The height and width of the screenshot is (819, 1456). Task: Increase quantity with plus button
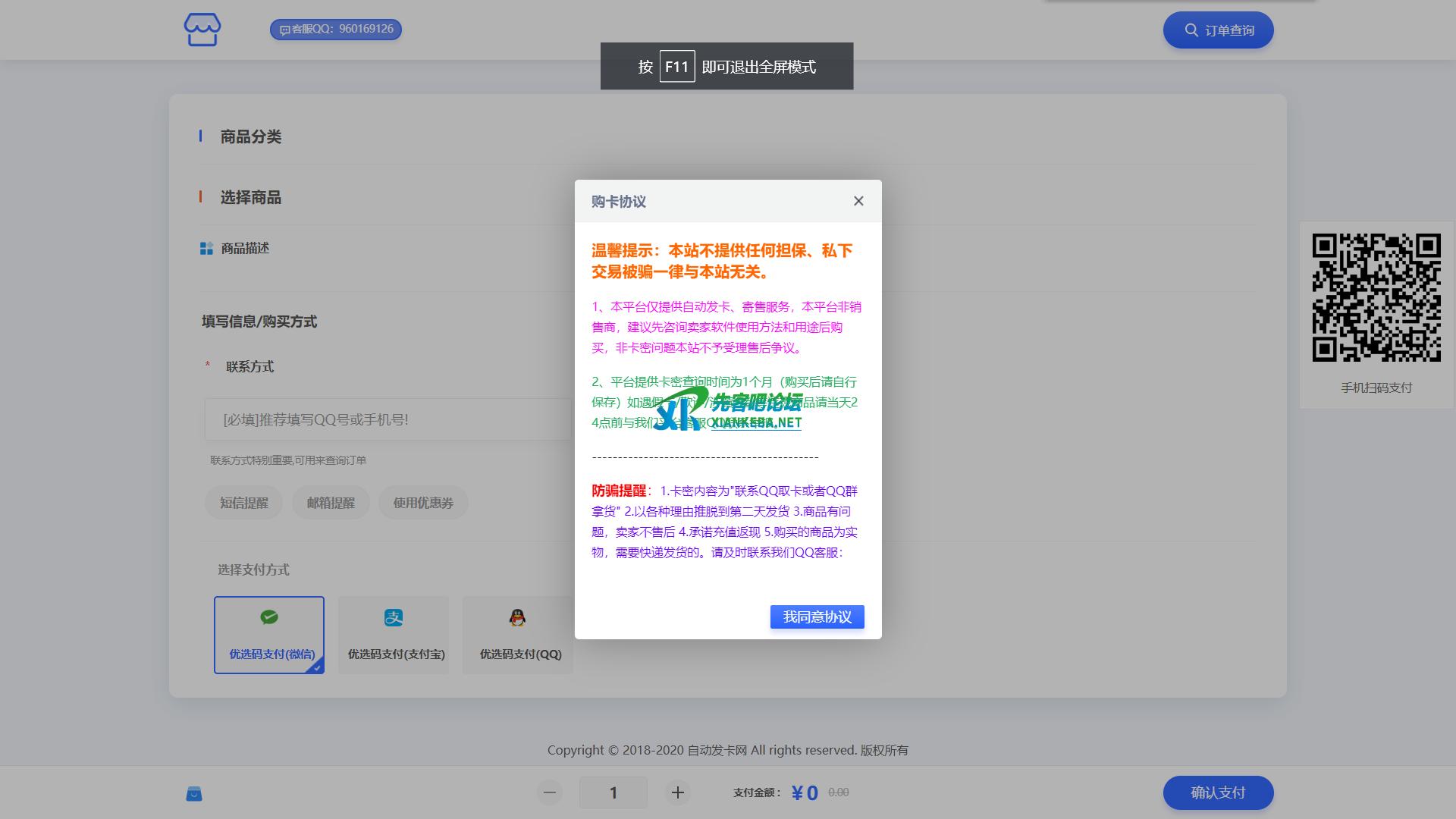(678, 792)
